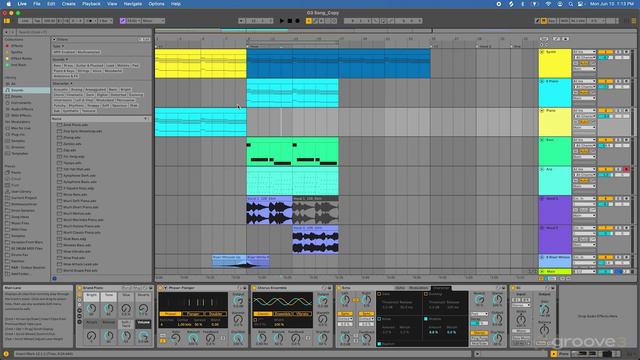Open the File menu
The height and width of the screenshot is (360, 640).
coord(37,4)
